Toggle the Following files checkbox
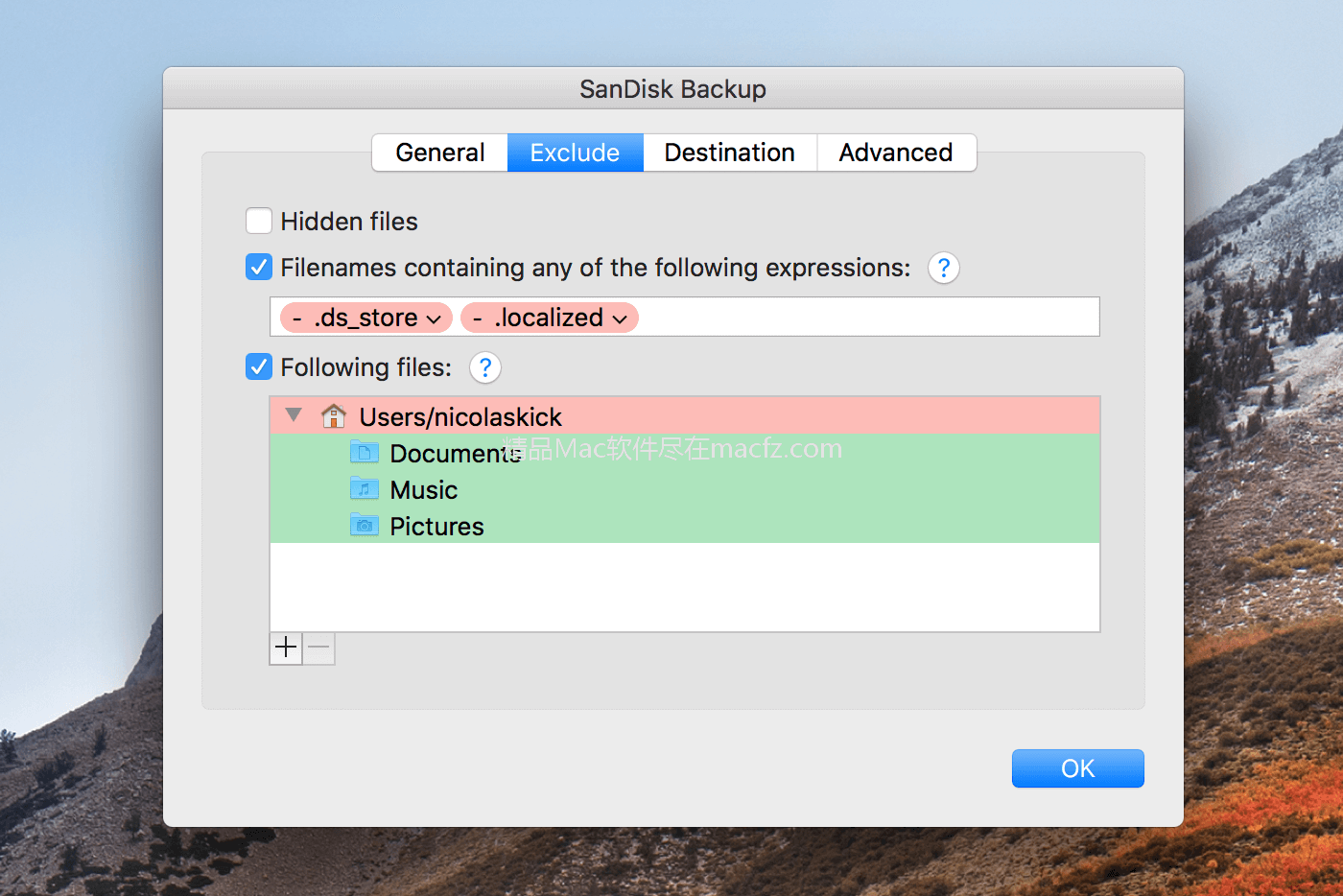The height and width of the screenshot is (896, 1343). 259,367
